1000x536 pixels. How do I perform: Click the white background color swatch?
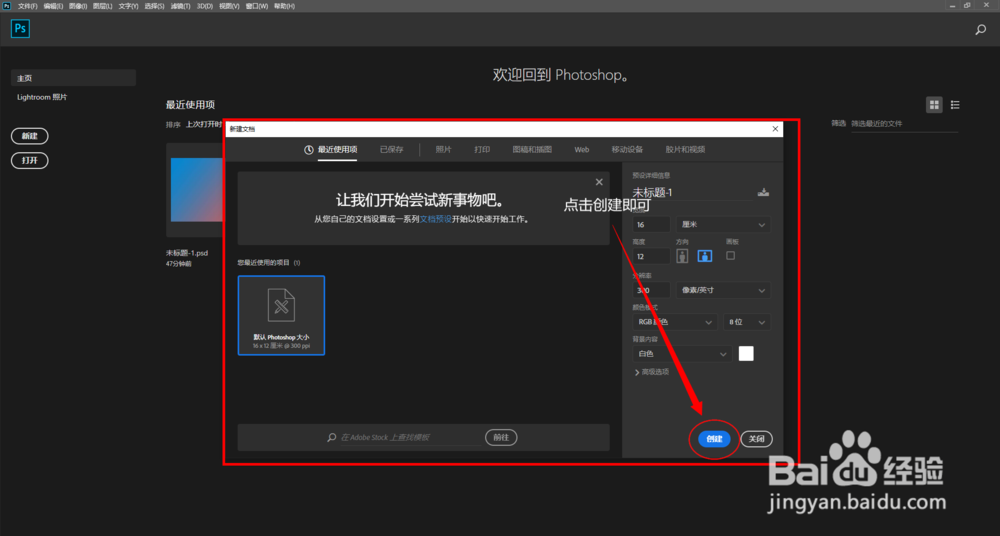[746, 354]
